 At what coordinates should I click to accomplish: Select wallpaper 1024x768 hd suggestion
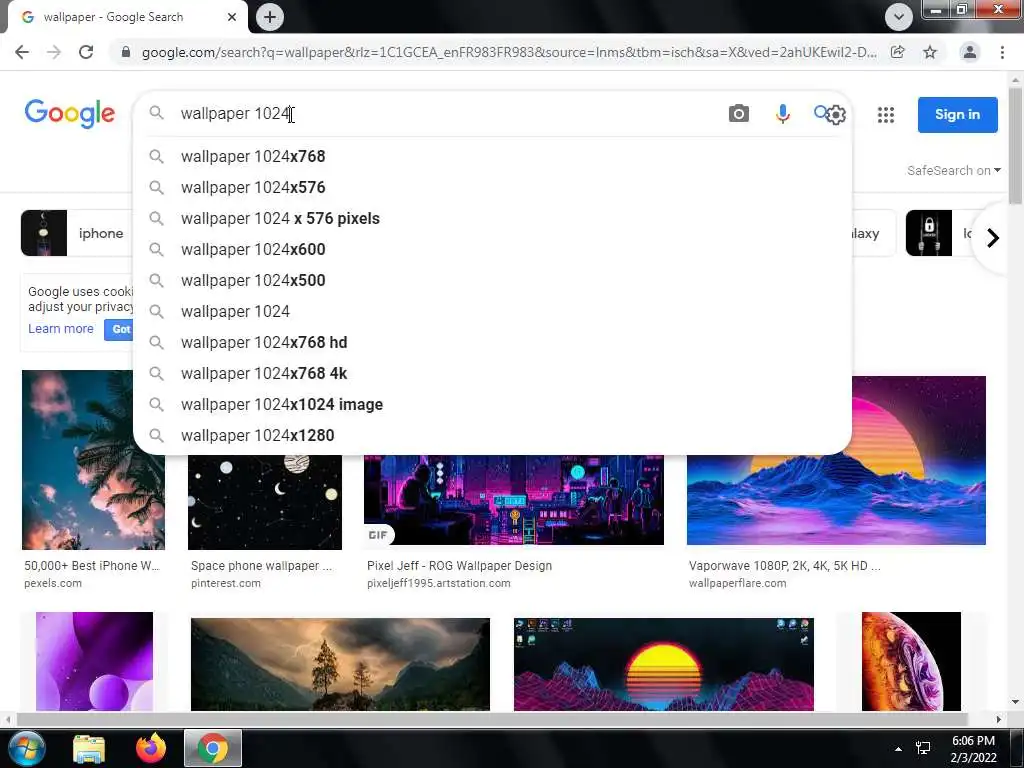(x=492, y=343)
